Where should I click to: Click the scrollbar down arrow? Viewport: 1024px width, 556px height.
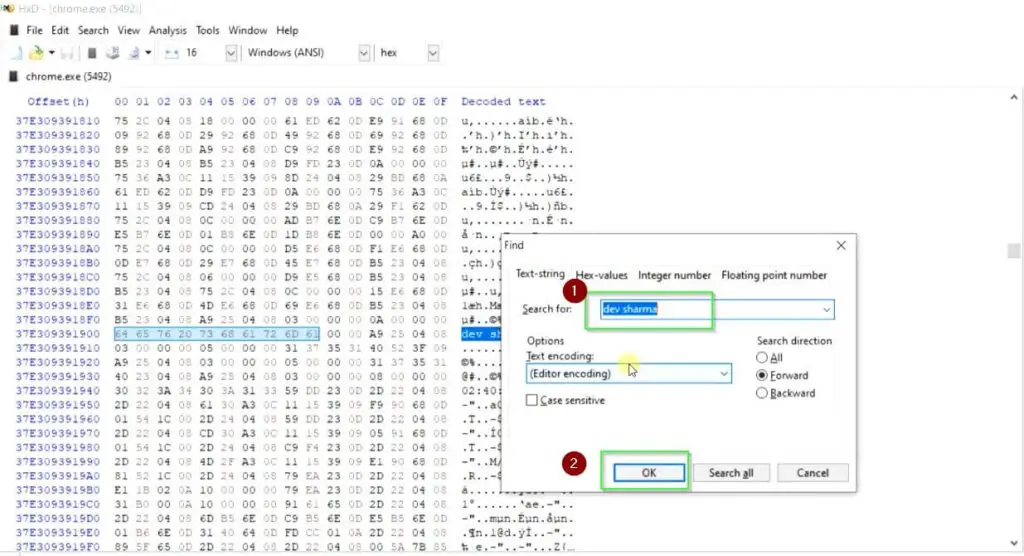pyautogui.click(x=1014, y=544)
